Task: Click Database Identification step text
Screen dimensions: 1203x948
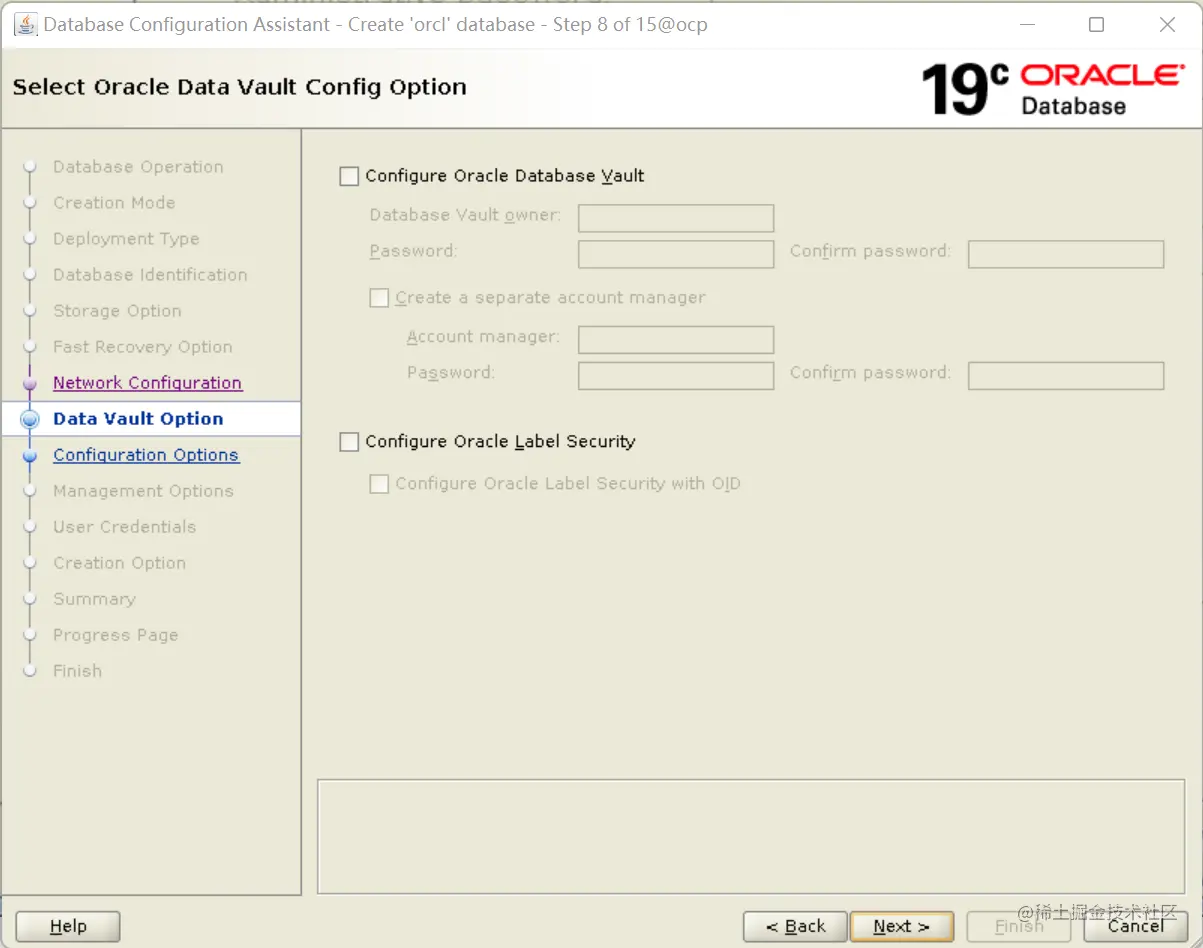Action: tap(150, 275)
